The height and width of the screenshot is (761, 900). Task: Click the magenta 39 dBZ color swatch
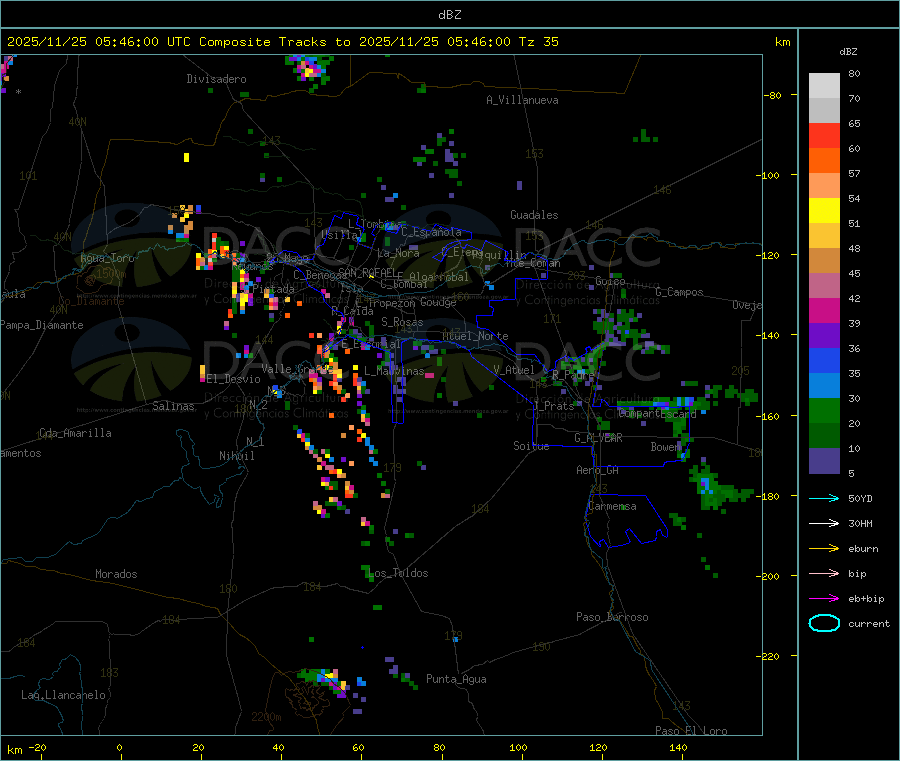tap(824, 310)
